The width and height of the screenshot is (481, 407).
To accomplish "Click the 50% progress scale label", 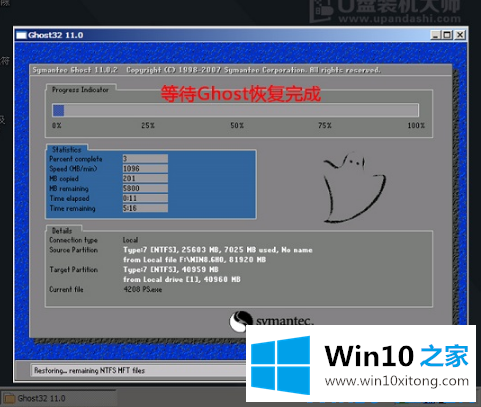I will pyautogui.click(x=237, y=126).
